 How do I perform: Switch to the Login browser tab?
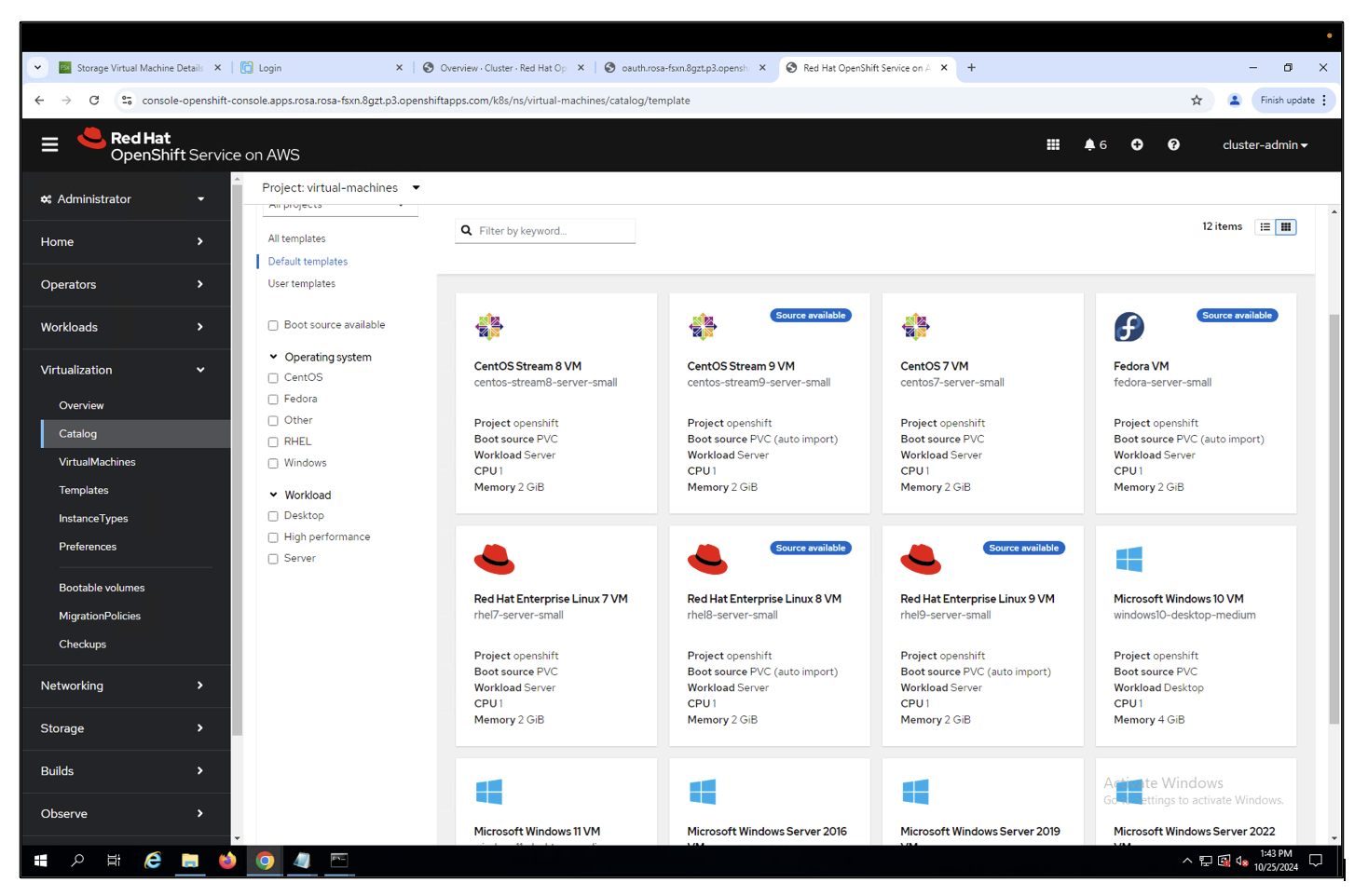pos(321,68)
